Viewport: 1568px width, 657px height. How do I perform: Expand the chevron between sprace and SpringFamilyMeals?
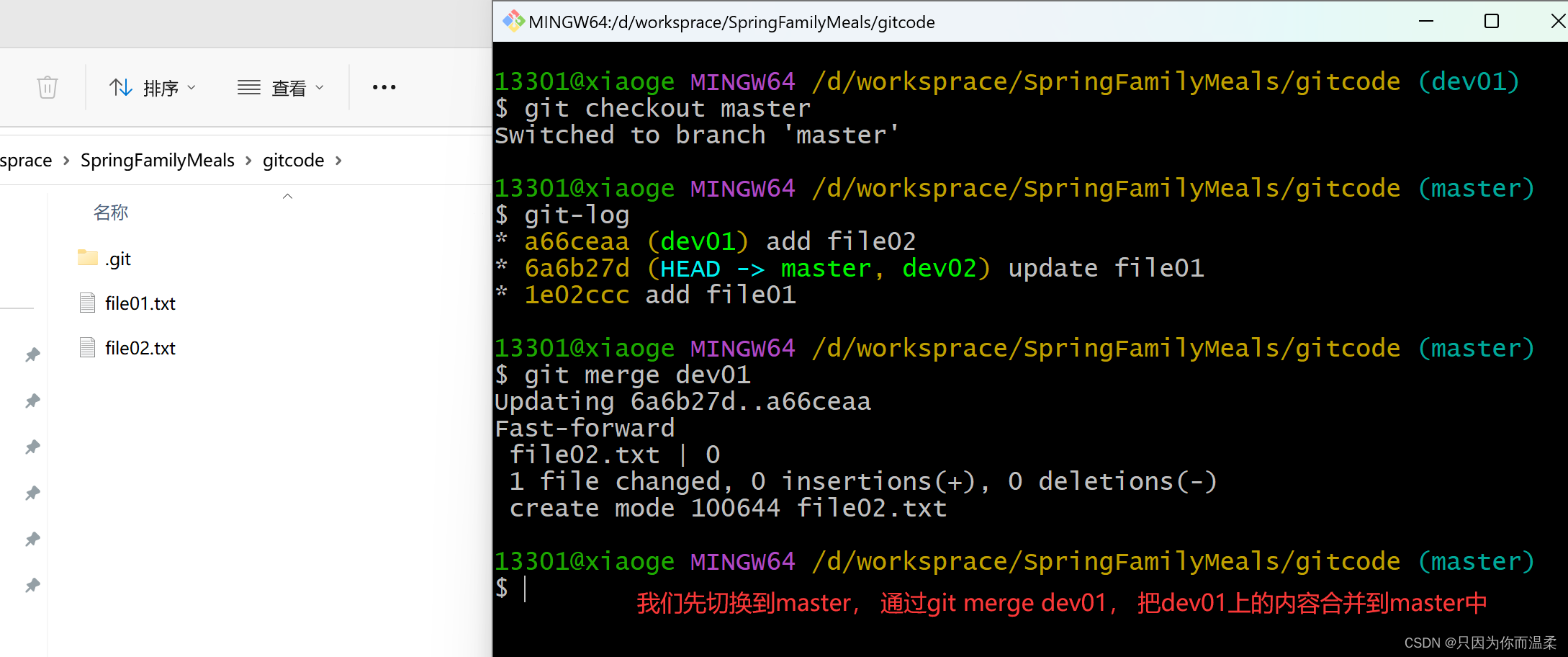tap(66, 161)
